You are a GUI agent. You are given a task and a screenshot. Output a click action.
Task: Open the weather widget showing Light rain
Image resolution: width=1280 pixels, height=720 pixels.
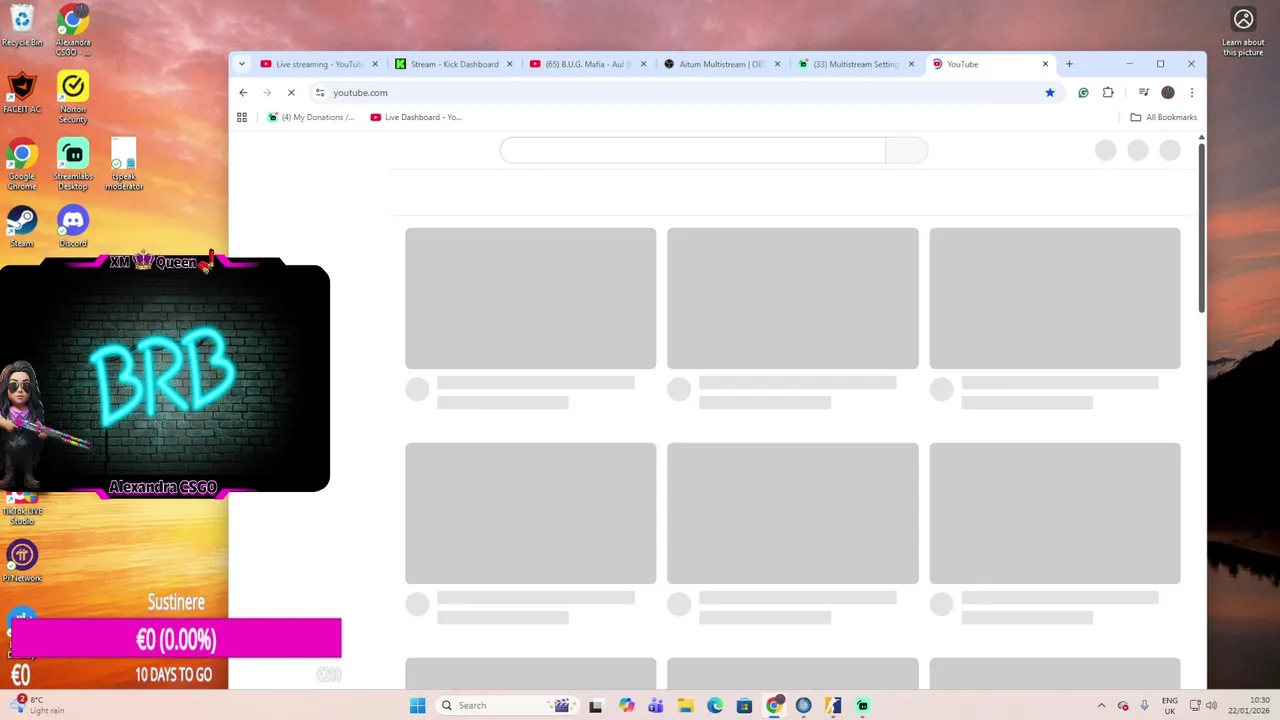[36, 705]
